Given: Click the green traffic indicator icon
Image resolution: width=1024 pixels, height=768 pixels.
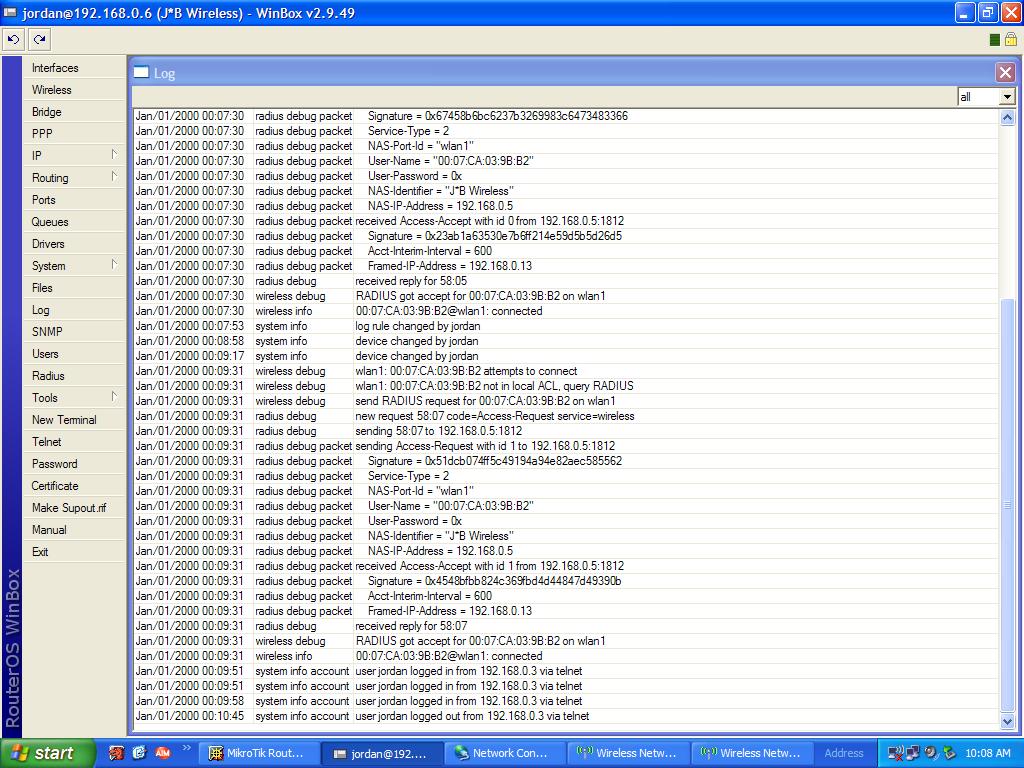Looking at the screenshot, I should pos(995,40).
